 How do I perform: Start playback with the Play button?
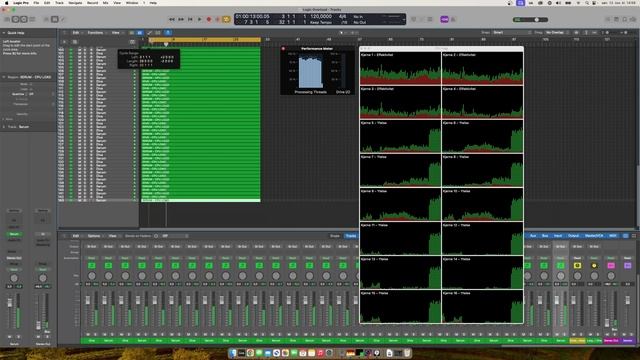[x=200, y=19]
